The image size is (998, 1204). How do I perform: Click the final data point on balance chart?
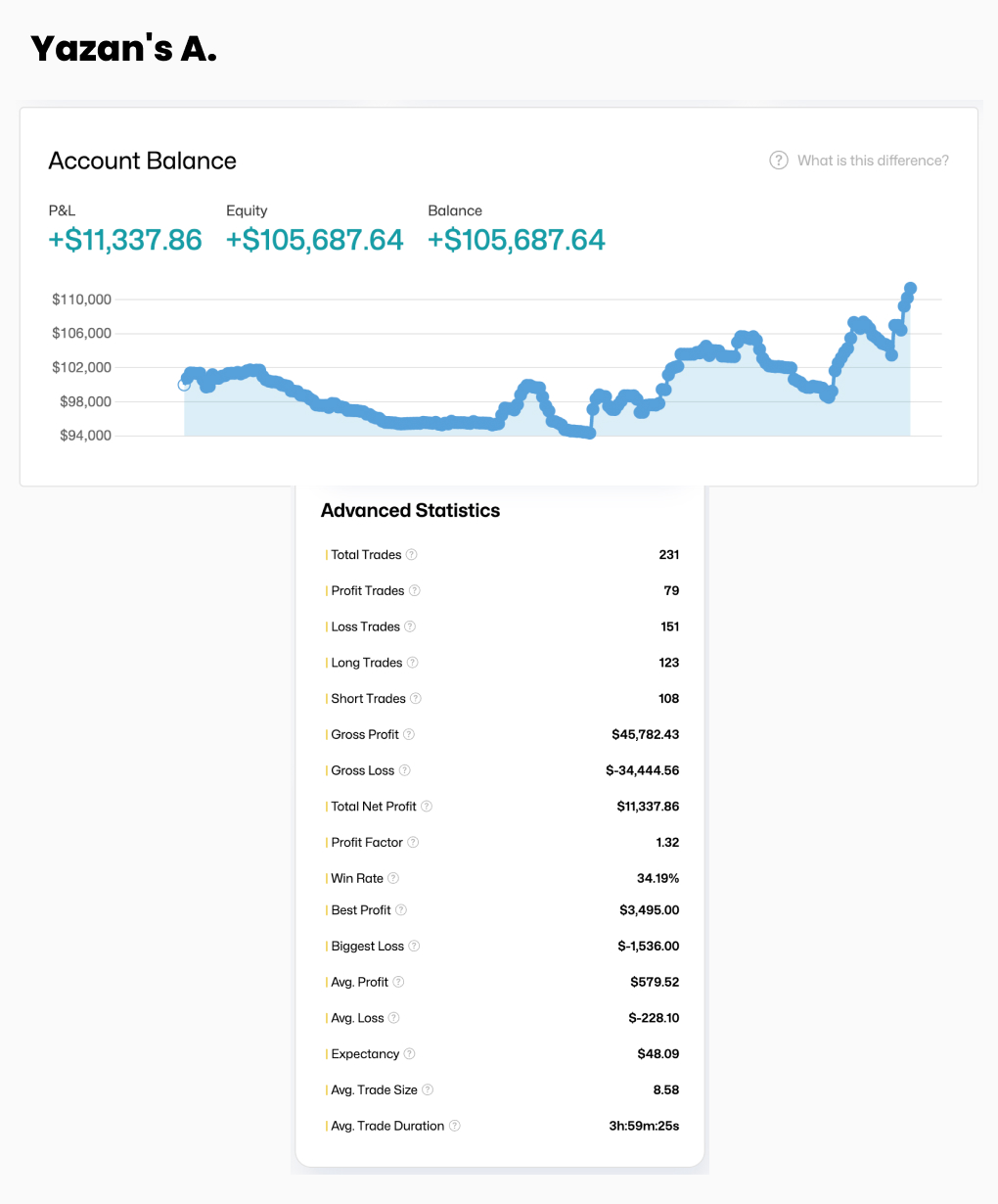[x=910, y=289]
